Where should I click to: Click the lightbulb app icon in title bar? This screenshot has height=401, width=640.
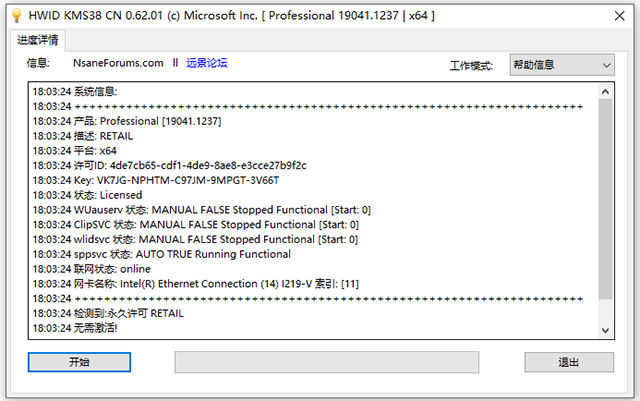15,16
